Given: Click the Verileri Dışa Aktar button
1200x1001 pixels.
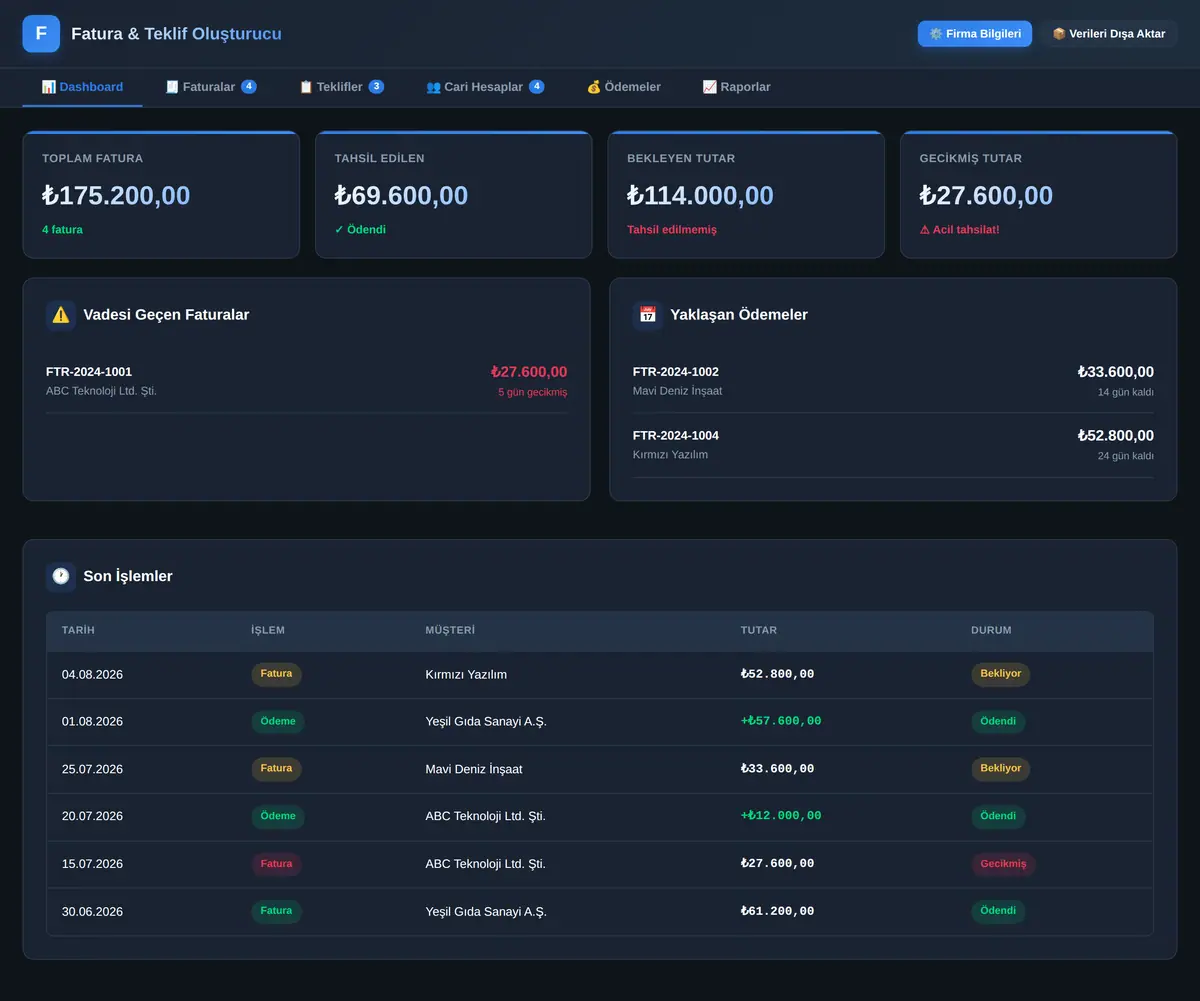Looking at the screenshot, I should (1109, 34).
